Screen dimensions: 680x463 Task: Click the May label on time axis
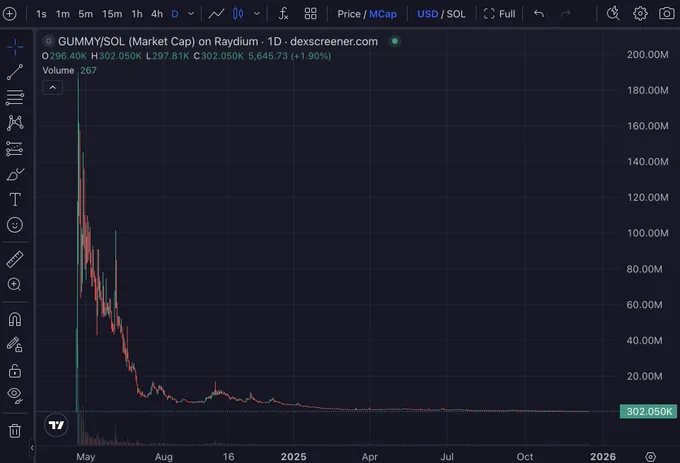click(x=85, y=456)
